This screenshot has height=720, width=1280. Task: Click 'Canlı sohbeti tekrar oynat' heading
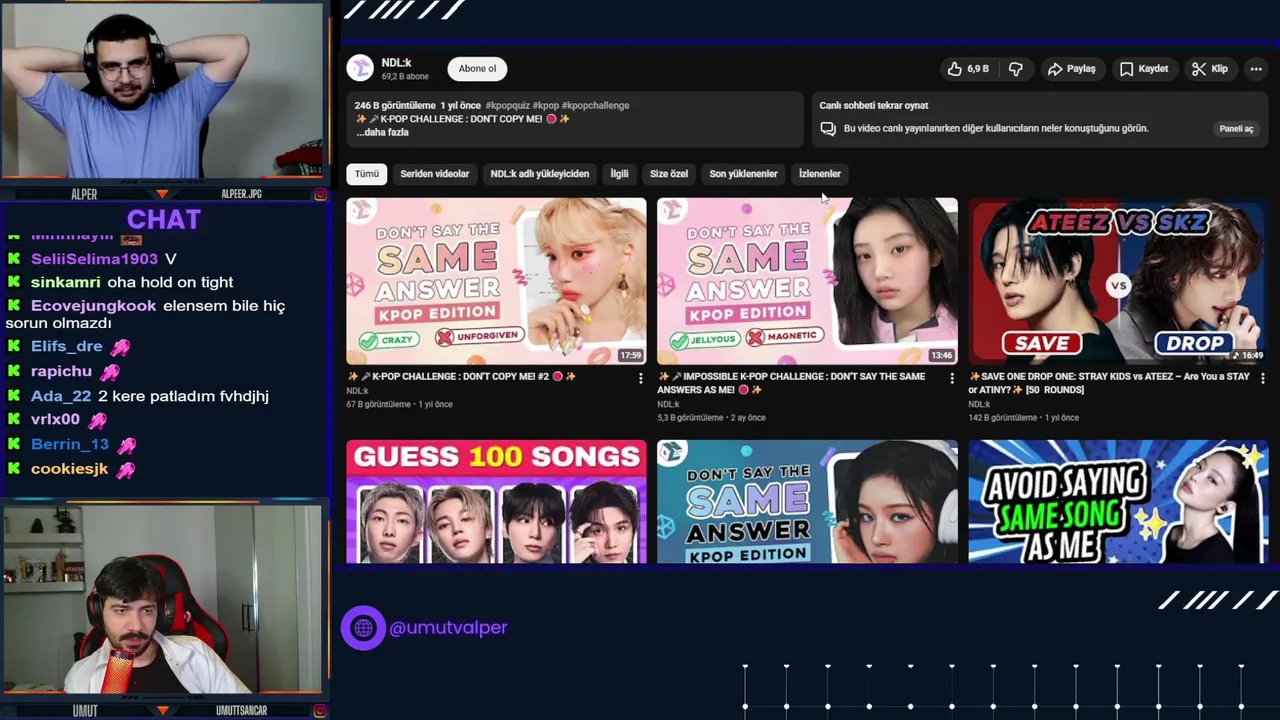tap(874, 105)
